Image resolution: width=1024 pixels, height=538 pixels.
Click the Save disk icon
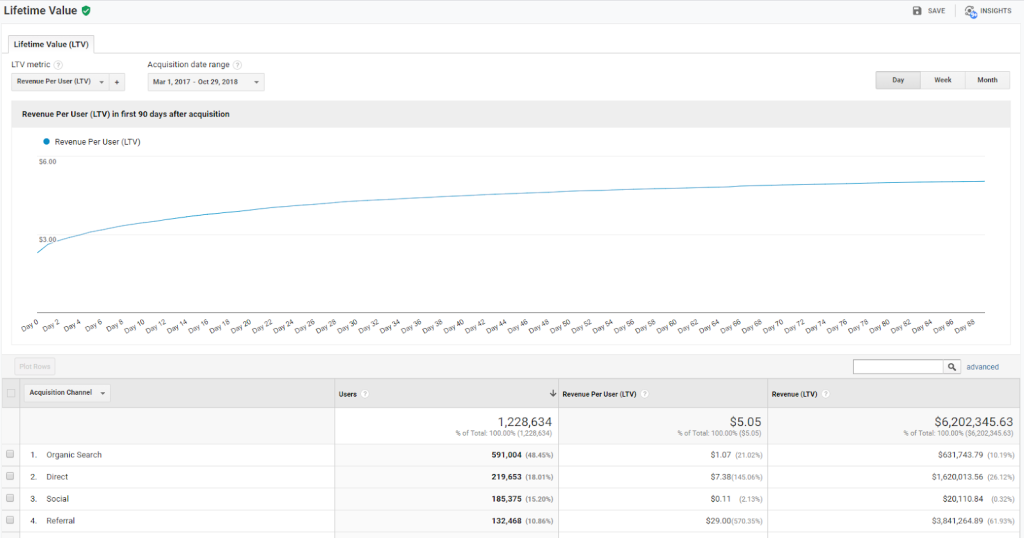click(917, 10)
